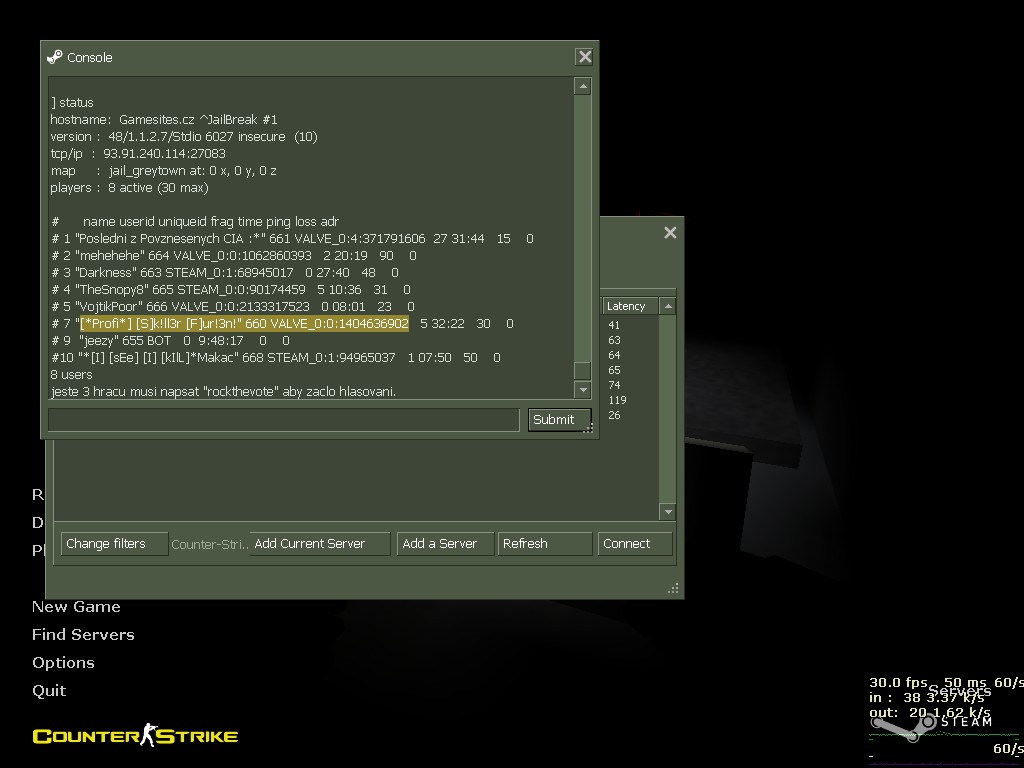Click the Steam icon in Console title bar
The image size is (1024, 768).
(55, 57)
